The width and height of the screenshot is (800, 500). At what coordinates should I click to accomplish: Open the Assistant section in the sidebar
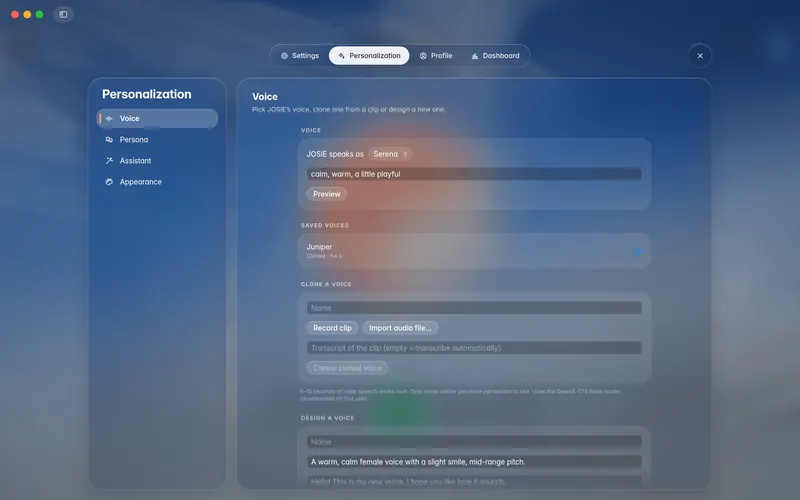point(157,161)
